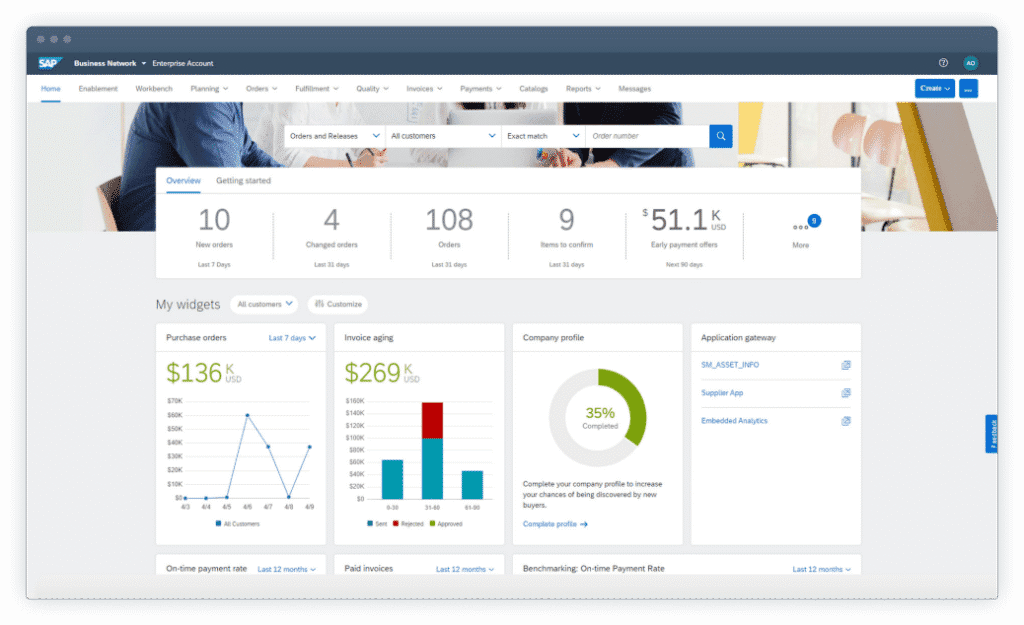The image size is (1024, 625).
Task: Open the All customers widget filter
Action: (x=266, y=304)
